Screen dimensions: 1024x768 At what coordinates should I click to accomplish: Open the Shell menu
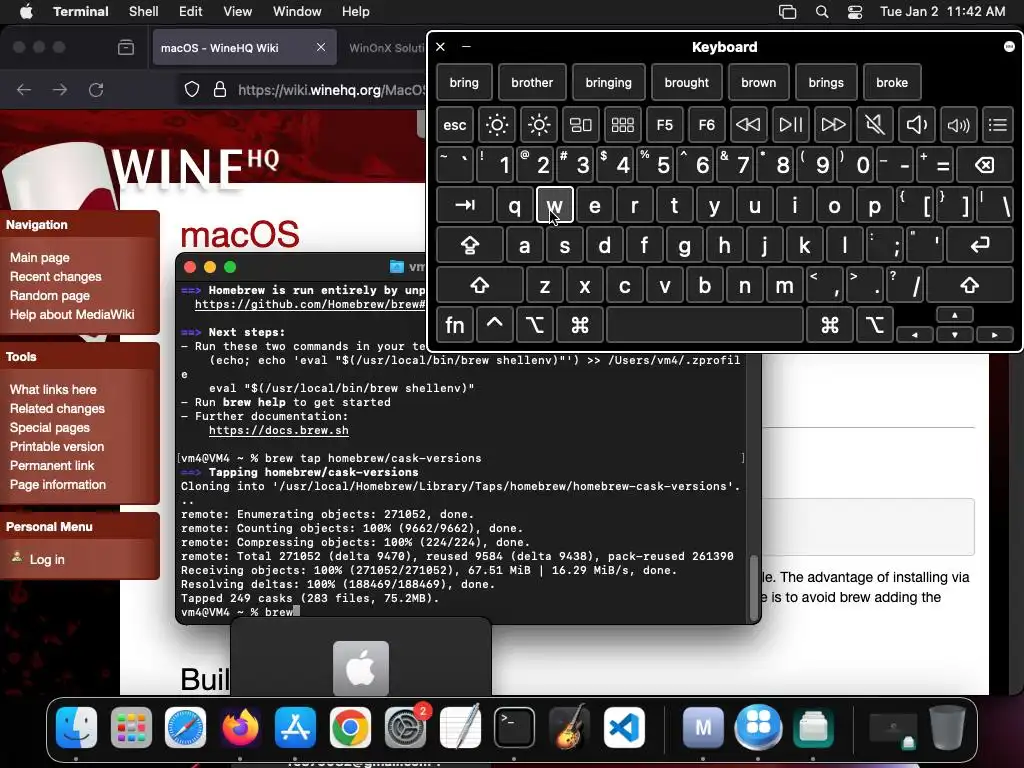point(143,12)
